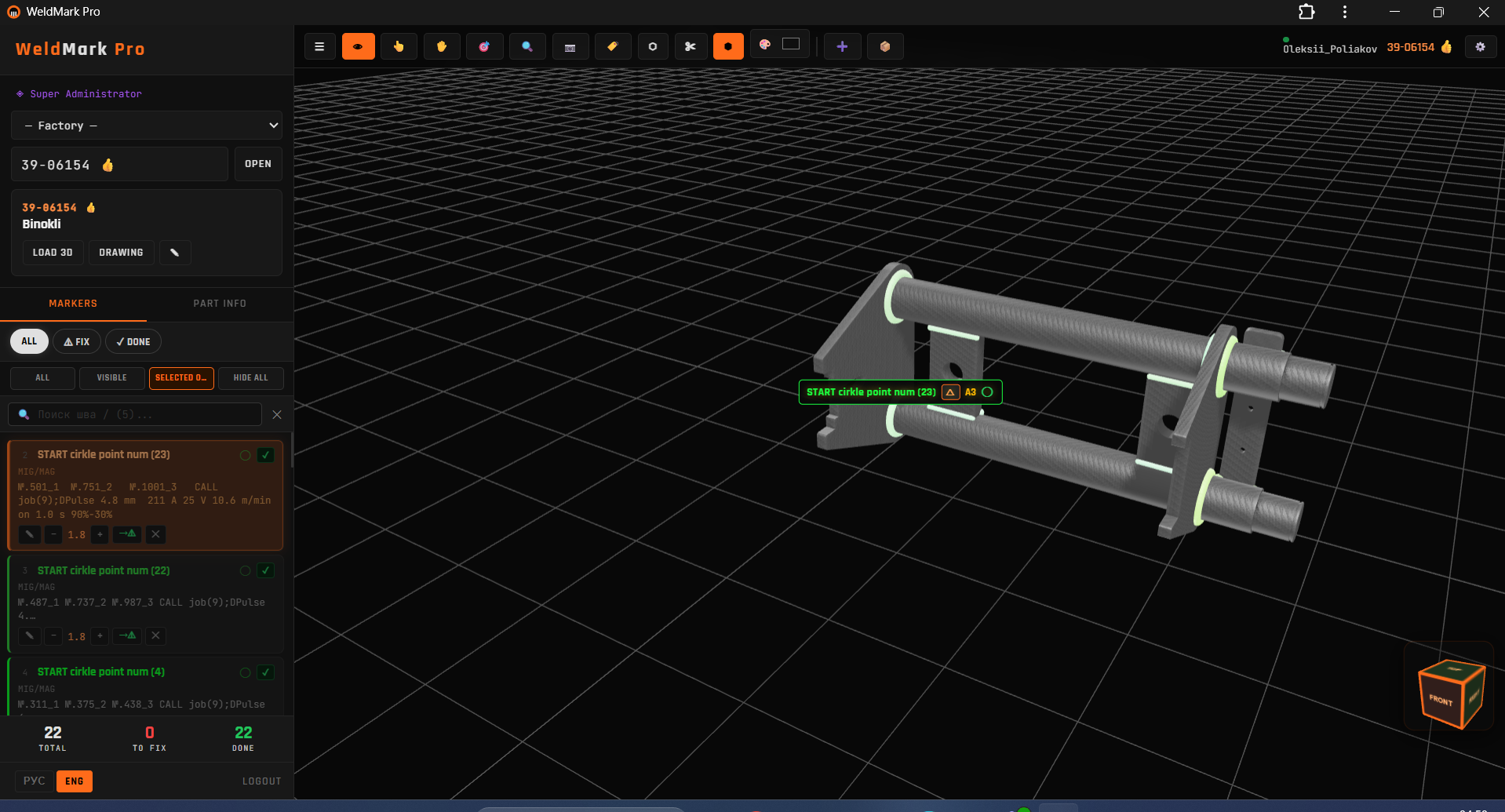The height and width of the screenshot is (812, 1505).
Task: Delete marker (22) with its X button
Action: tap(155, 635)
